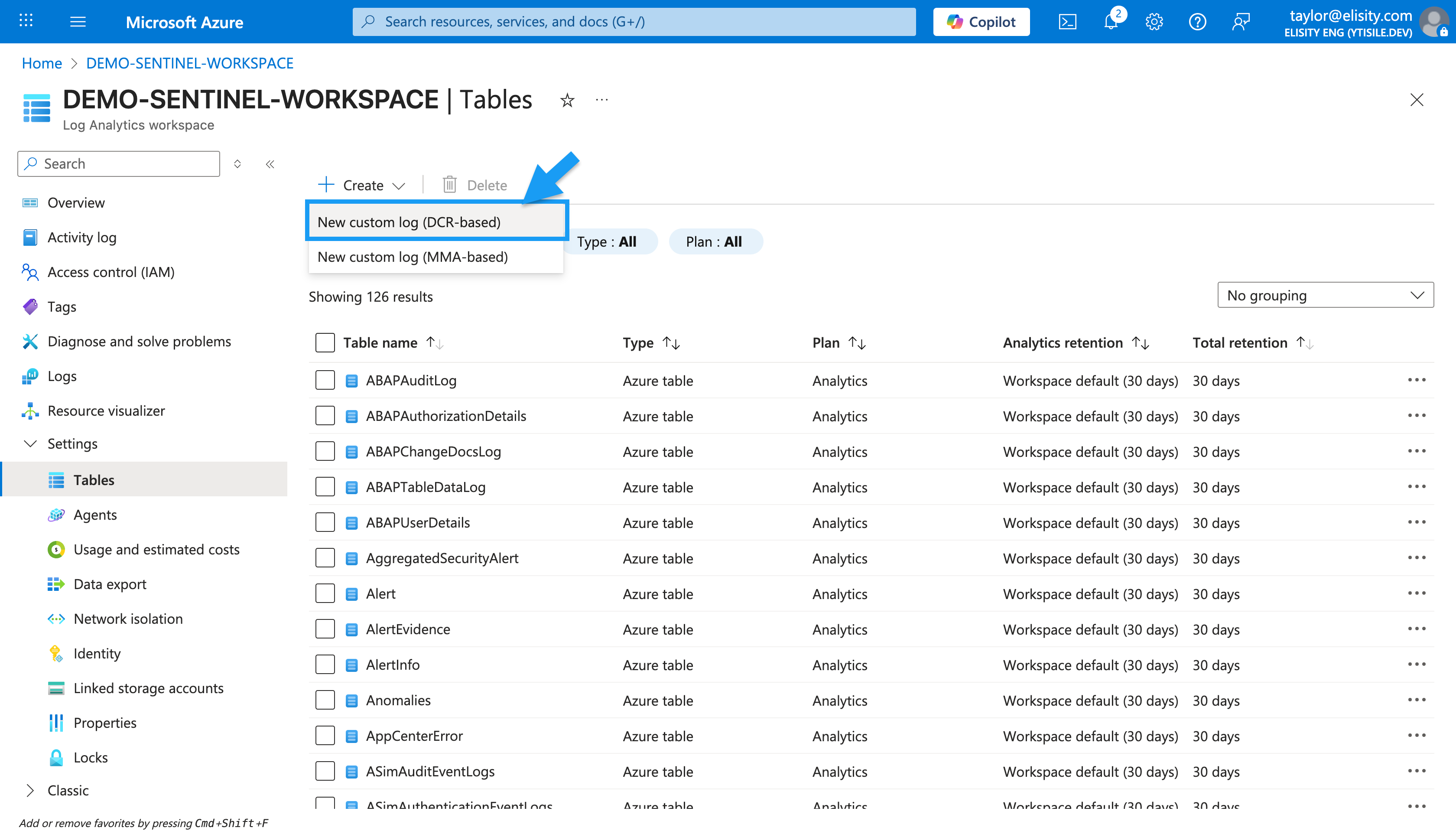The width and height of the screenshot is (1456, 834).
Task: Close the Tables blade
Action: tap(1417, 100)
